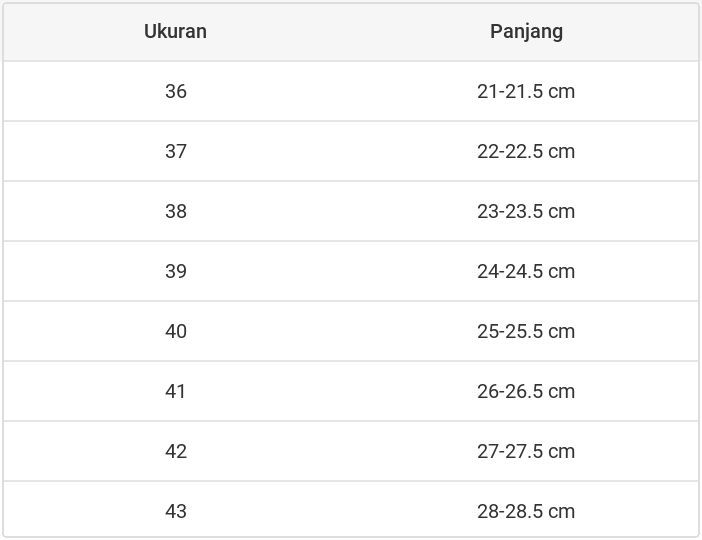Choose the size 41 cell
The width and height of the screenshot is (702, 540).
tap(176, 391)
